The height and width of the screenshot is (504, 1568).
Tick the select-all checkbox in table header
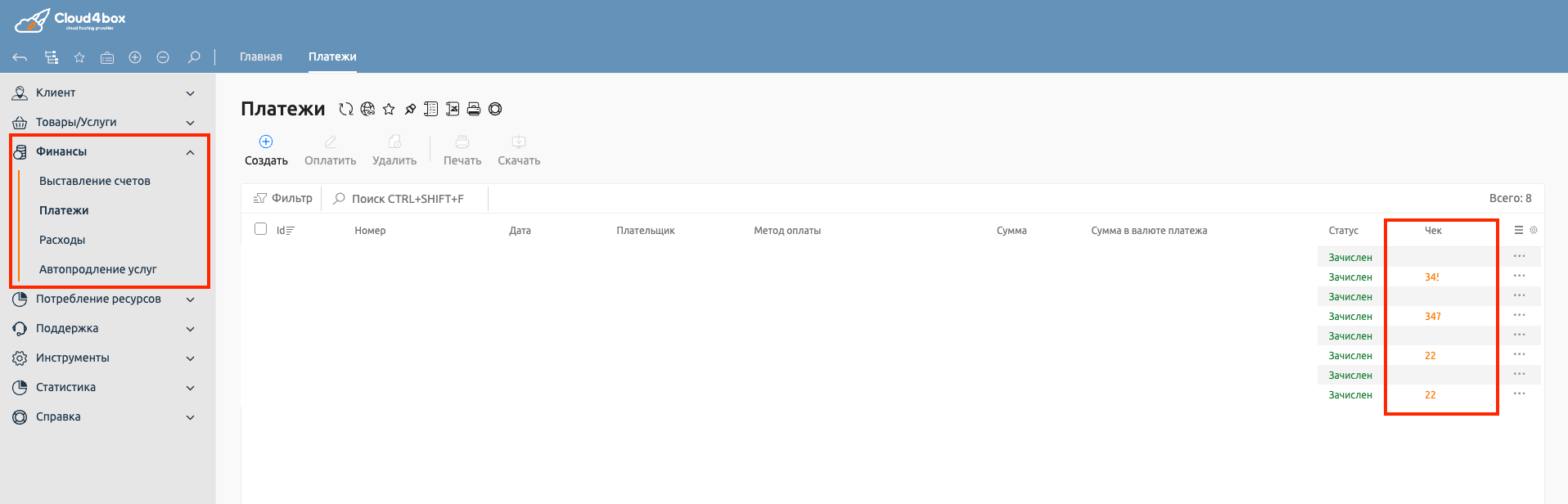(x=260, y=229)
